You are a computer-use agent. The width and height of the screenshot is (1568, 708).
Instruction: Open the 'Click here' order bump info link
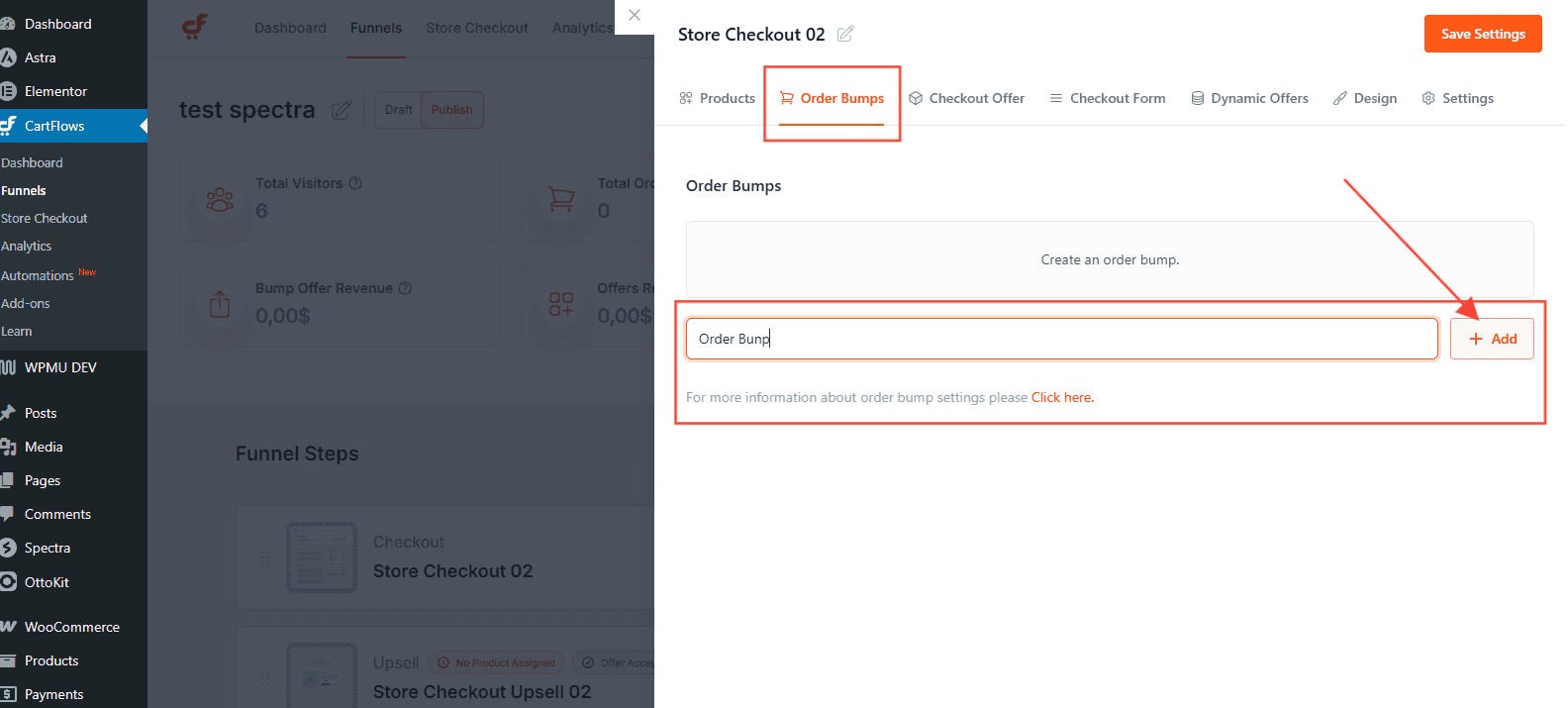1062,397
